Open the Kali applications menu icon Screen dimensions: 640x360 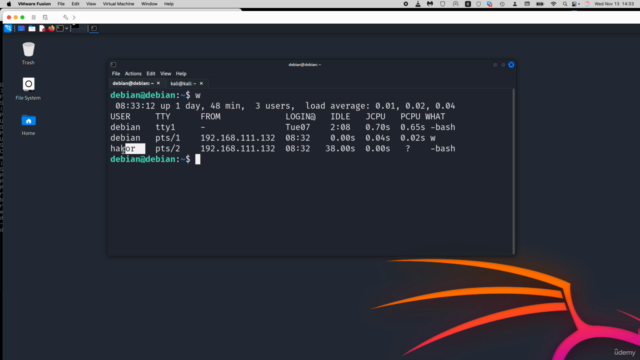coord(8,29)
